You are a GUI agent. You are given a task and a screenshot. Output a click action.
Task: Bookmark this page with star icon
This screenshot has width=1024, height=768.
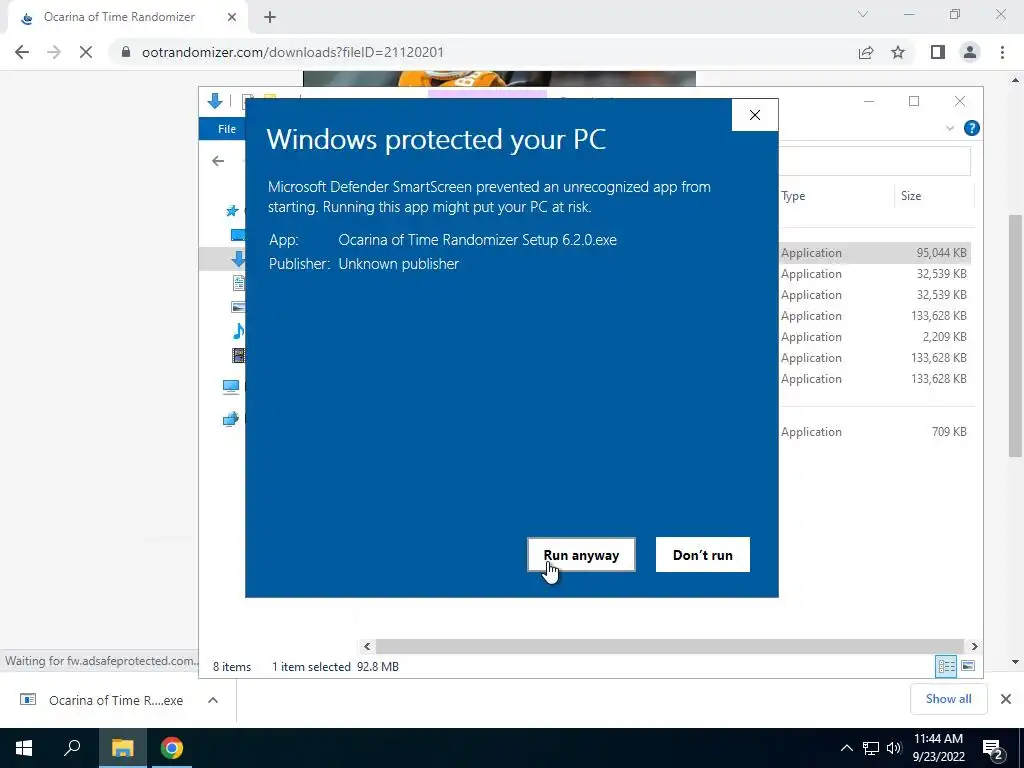tap(898, 52)
